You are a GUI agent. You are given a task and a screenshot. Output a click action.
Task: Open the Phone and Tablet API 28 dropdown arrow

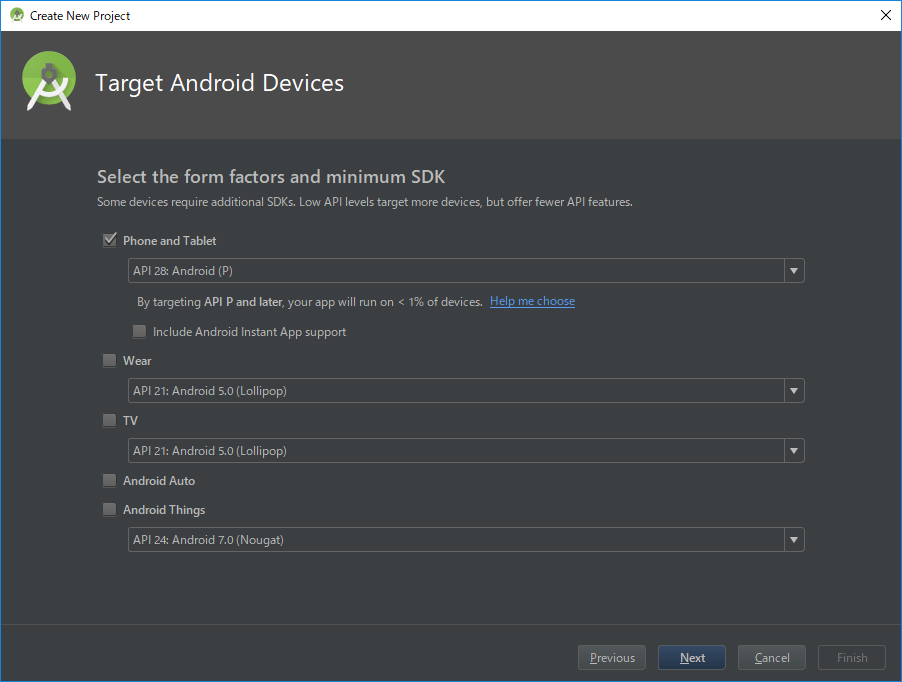pos(794,271)
